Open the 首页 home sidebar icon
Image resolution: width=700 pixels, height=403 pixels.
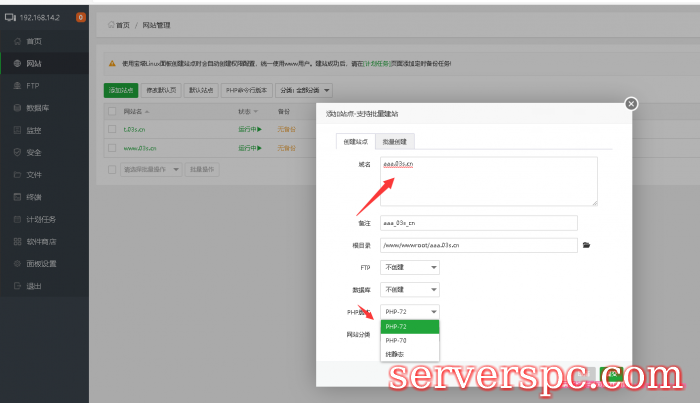tap(15, 41)
